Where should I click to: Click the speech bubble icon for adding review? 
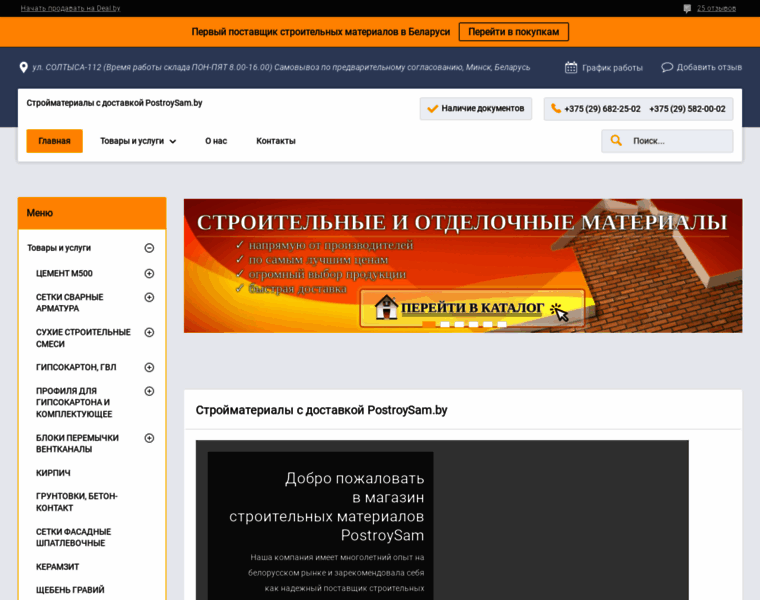[x=667, y=67]
